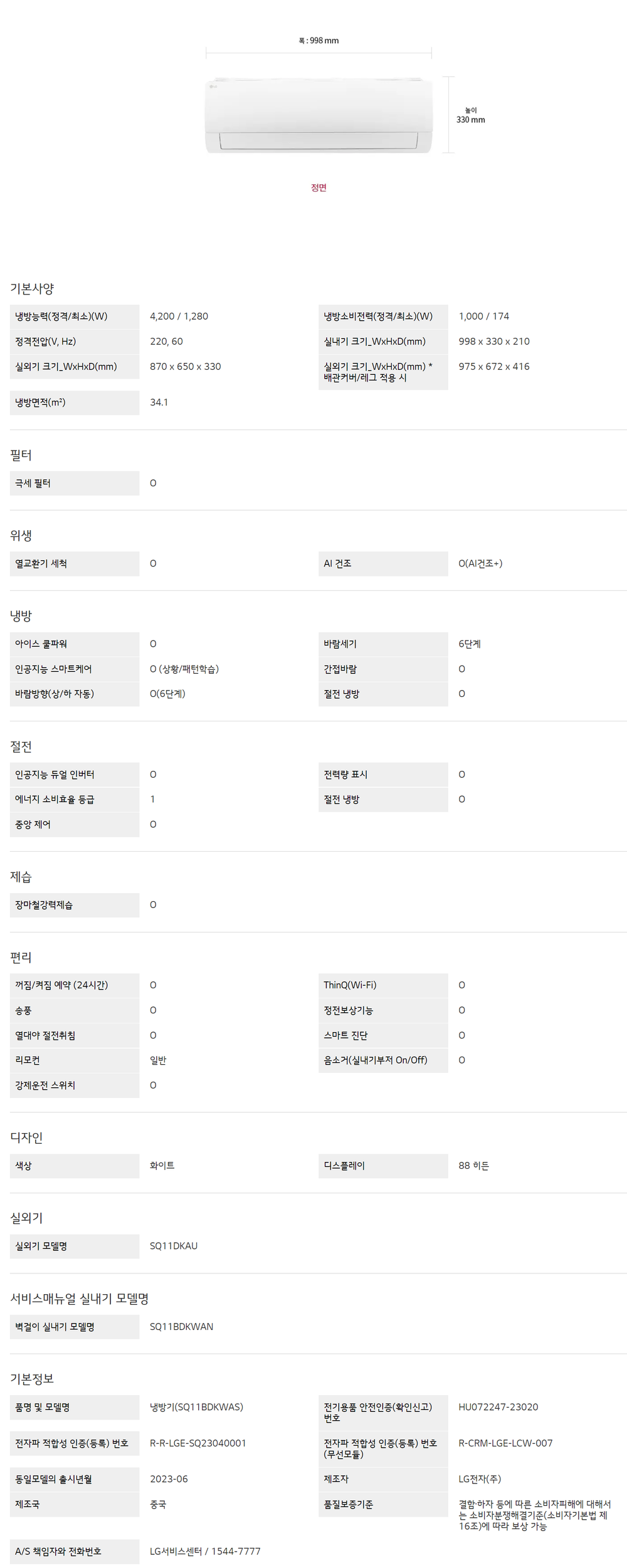Click the 998 x 330 x 210 value

493,342
